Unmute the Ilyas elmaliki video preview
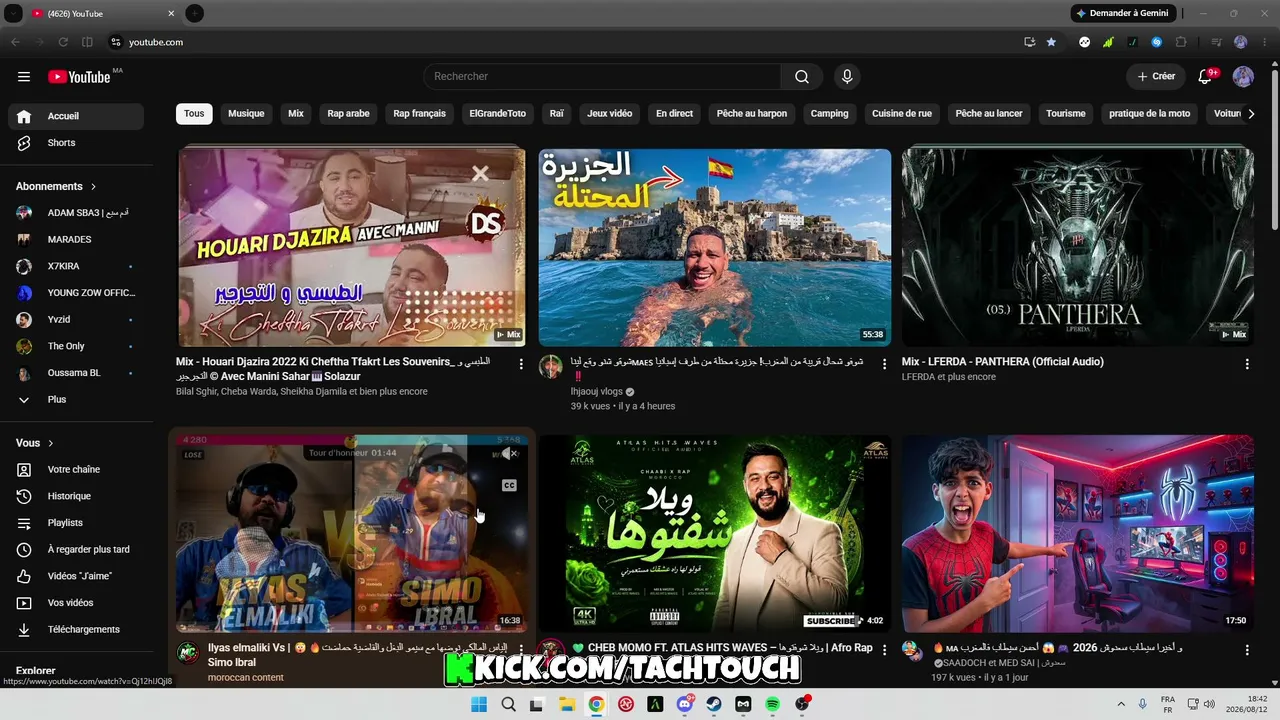Screen dimensions: 1280x720 coord(508,454)
